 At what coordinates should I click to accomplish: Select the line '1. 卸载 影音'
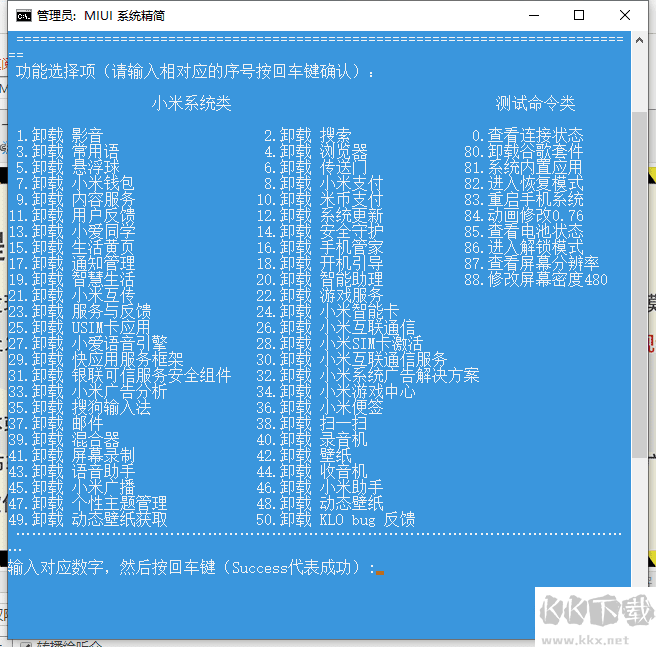pyautogui.click(x=60, y=136)
